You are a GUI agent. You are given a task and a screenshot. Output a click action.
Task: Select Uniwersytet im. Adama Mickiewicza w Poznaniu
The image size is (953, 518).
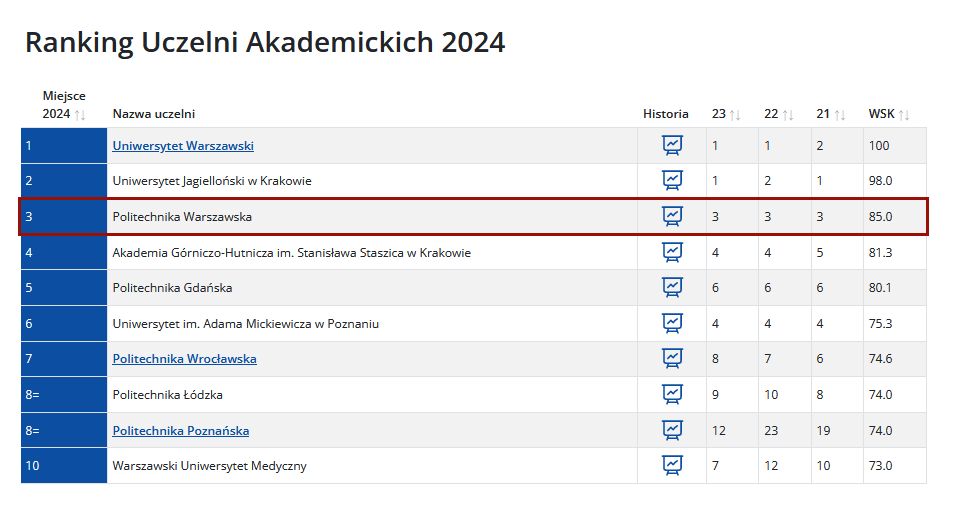(x=246, y=324)
